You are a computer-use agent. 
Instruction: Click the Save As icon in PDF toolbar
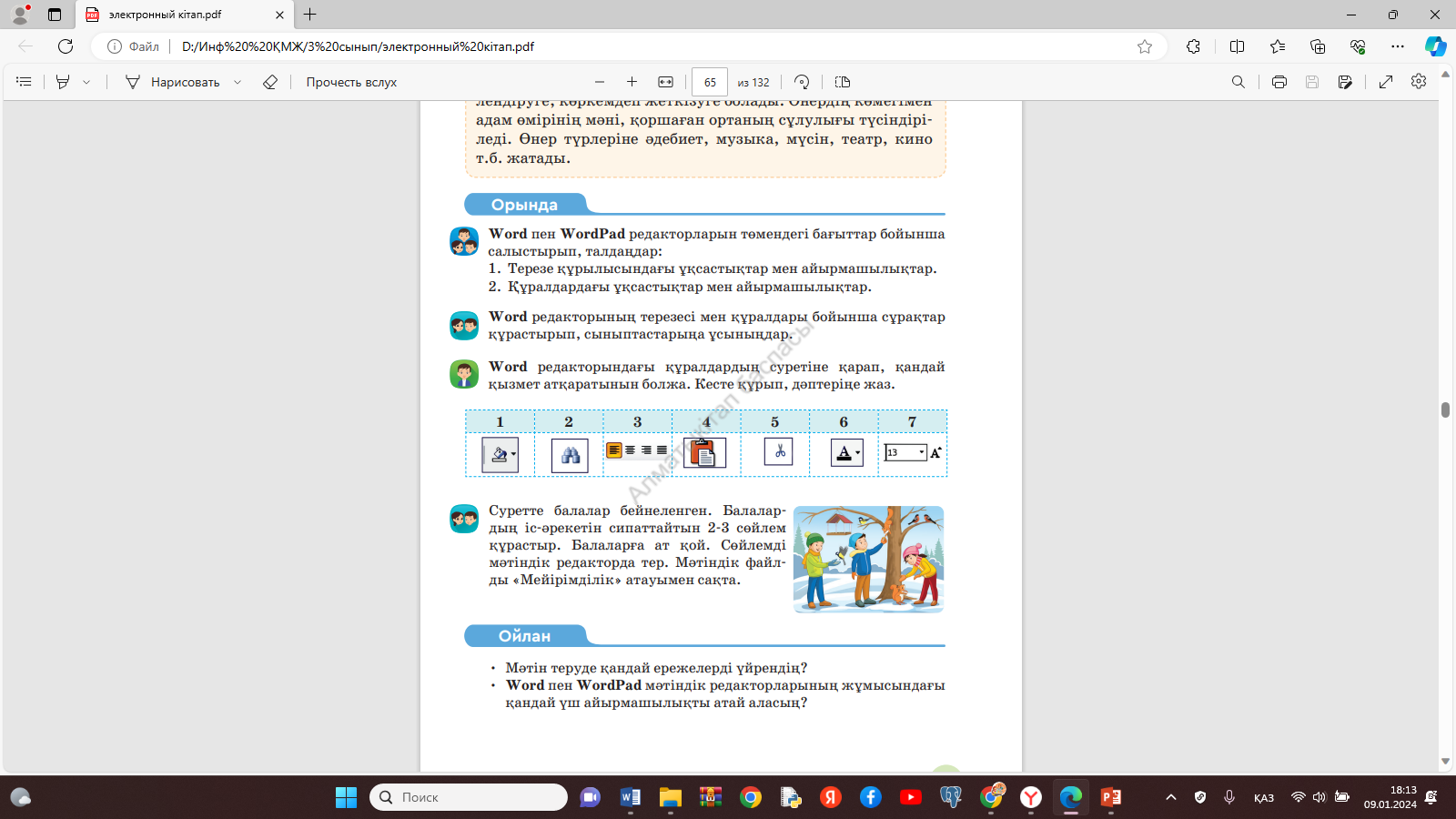(1345, 82)
